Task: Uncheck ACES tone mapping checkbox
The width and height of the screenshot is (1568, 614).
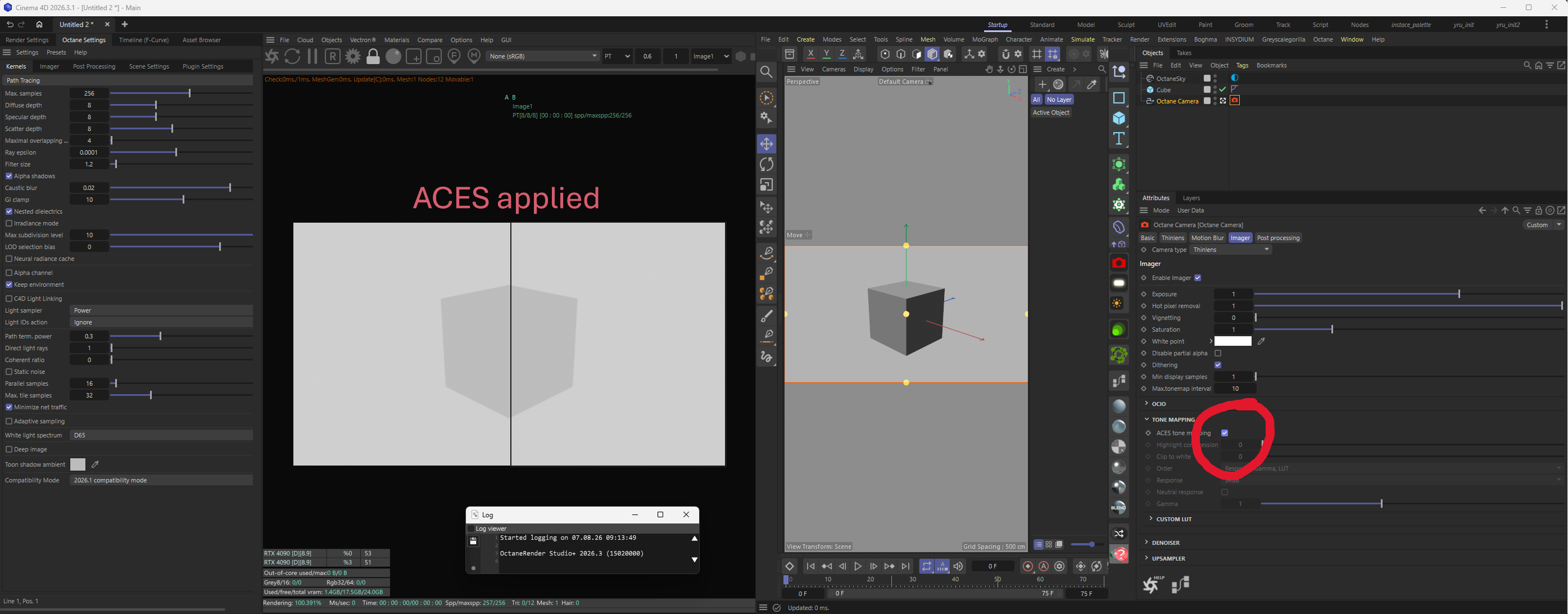Action: [x=1225, y=433]
